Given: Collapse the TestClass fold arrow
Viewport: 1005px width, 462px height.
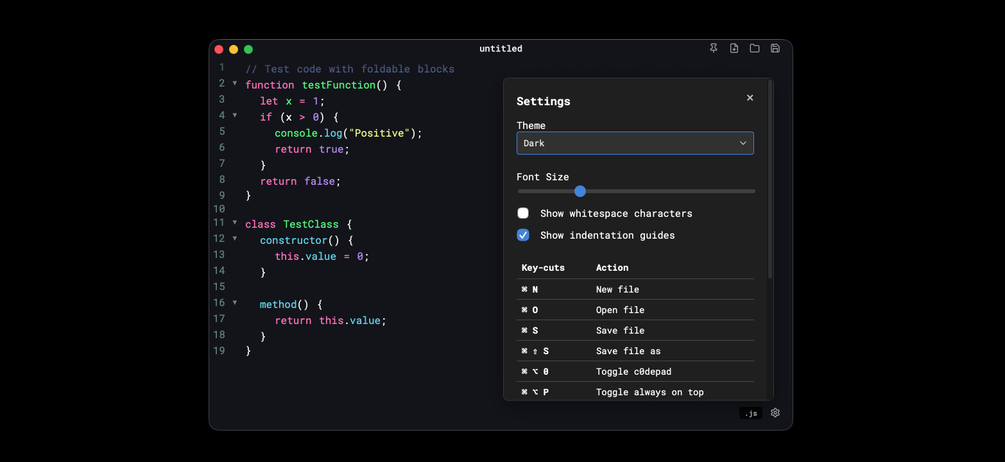Looking at the screenshot, I should (235, 223).
